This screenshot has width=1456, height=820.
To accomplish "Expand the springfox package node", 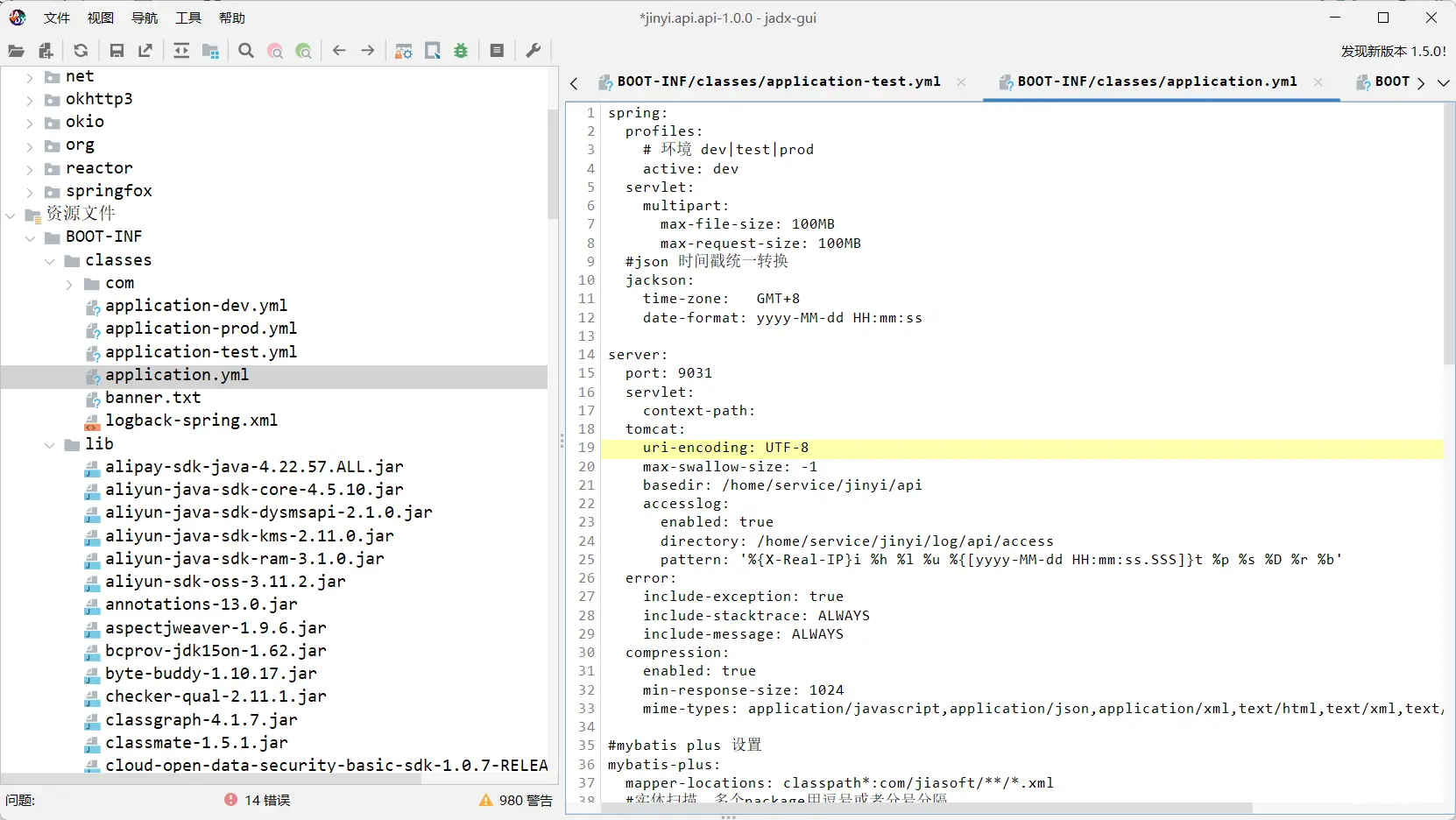I will pos(30,192).
